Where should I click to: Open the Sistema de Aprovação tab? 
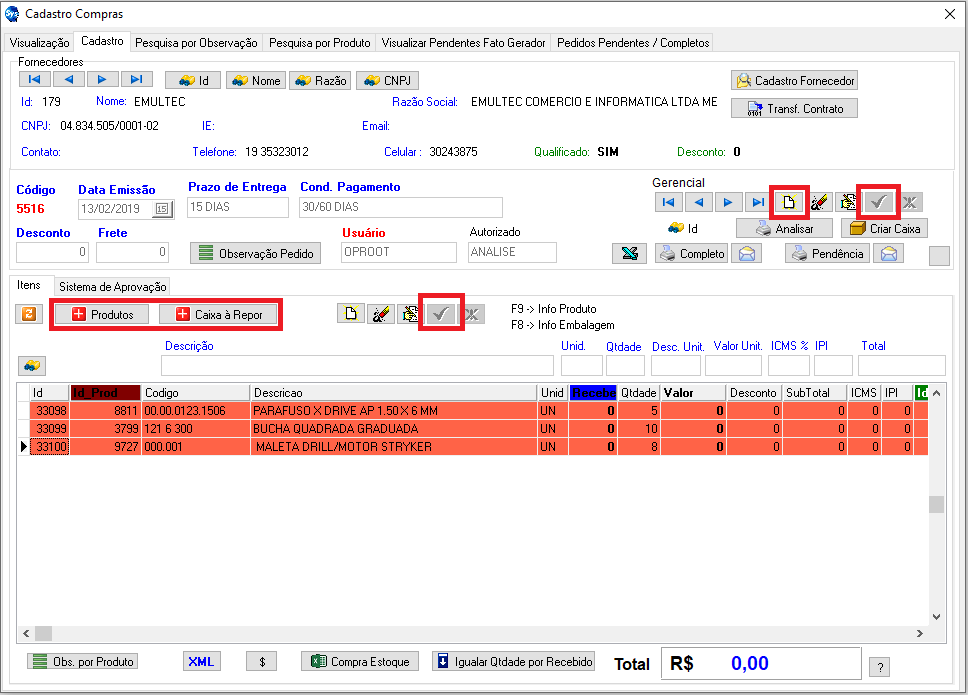click(112, 287)
